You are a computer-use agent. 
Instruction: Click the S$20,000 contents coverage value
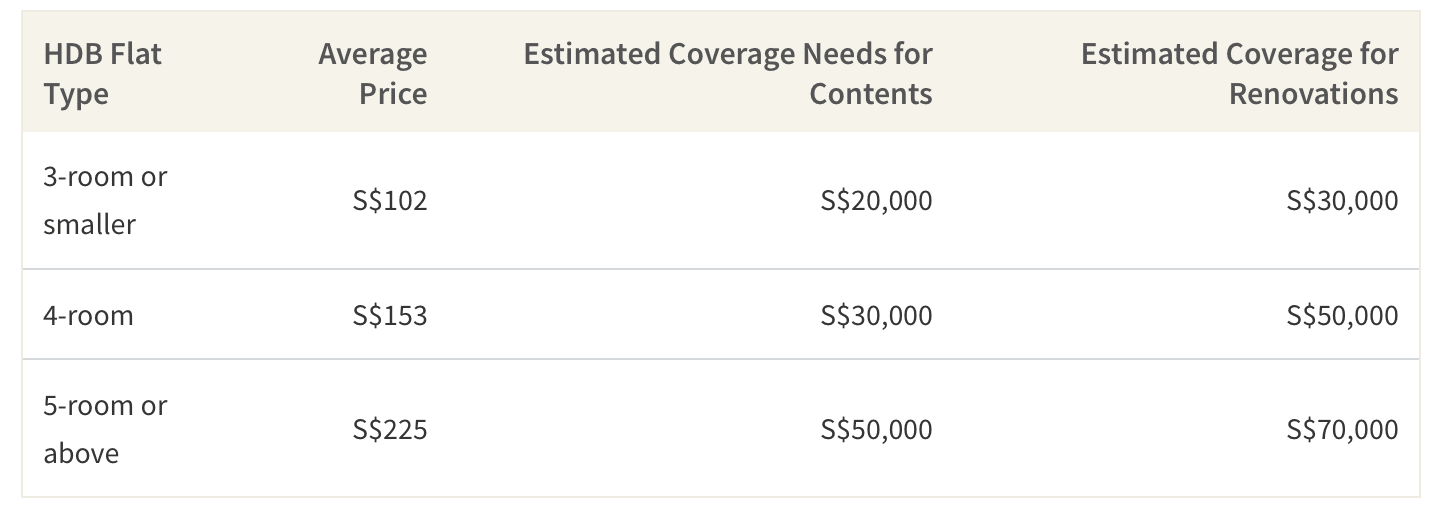[x=876, y=200]
